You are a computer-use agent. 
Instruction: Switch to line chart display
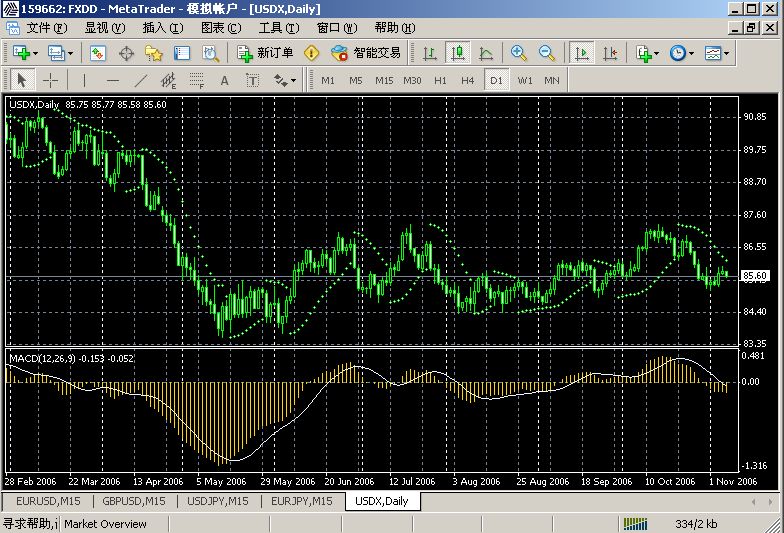tap(486, 53)
